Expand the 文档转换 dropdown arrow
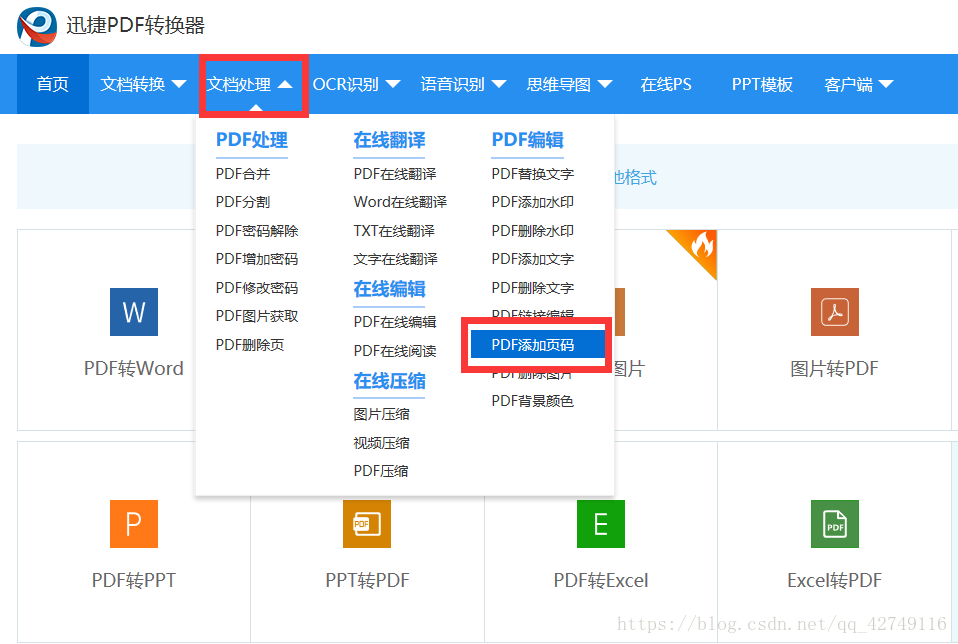The image size is (958, 644). point(179,84)
